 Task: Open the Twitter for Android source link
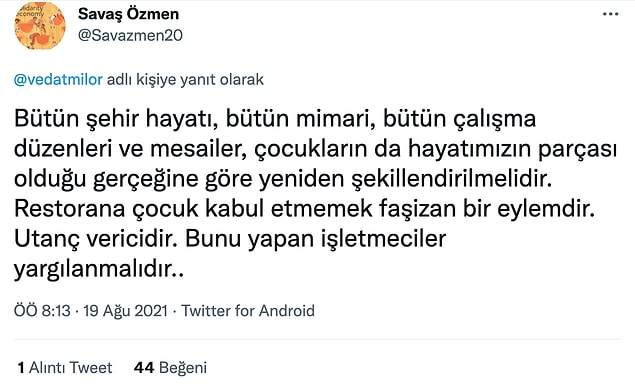tap(248, 311)
